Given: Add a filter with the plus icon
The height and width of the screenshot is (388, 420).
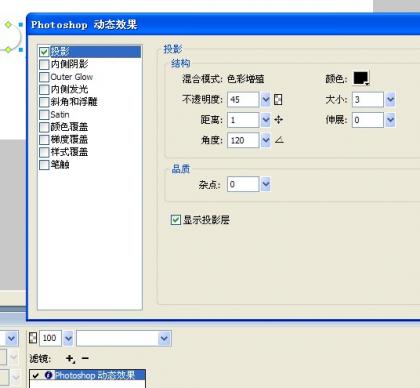Looking at the screenshot, I should (x=70, y=359).
